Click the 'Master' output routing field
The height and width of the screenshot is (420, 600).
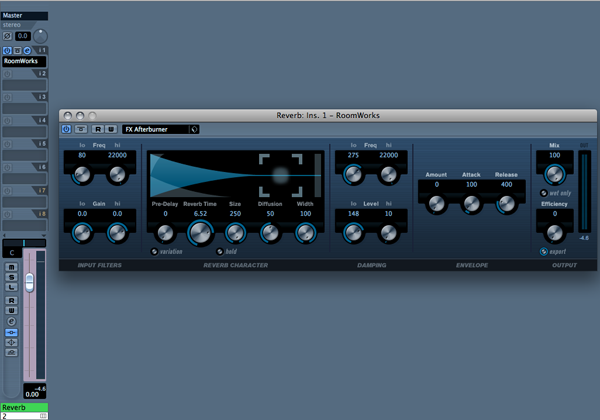[x=24, y=16]
